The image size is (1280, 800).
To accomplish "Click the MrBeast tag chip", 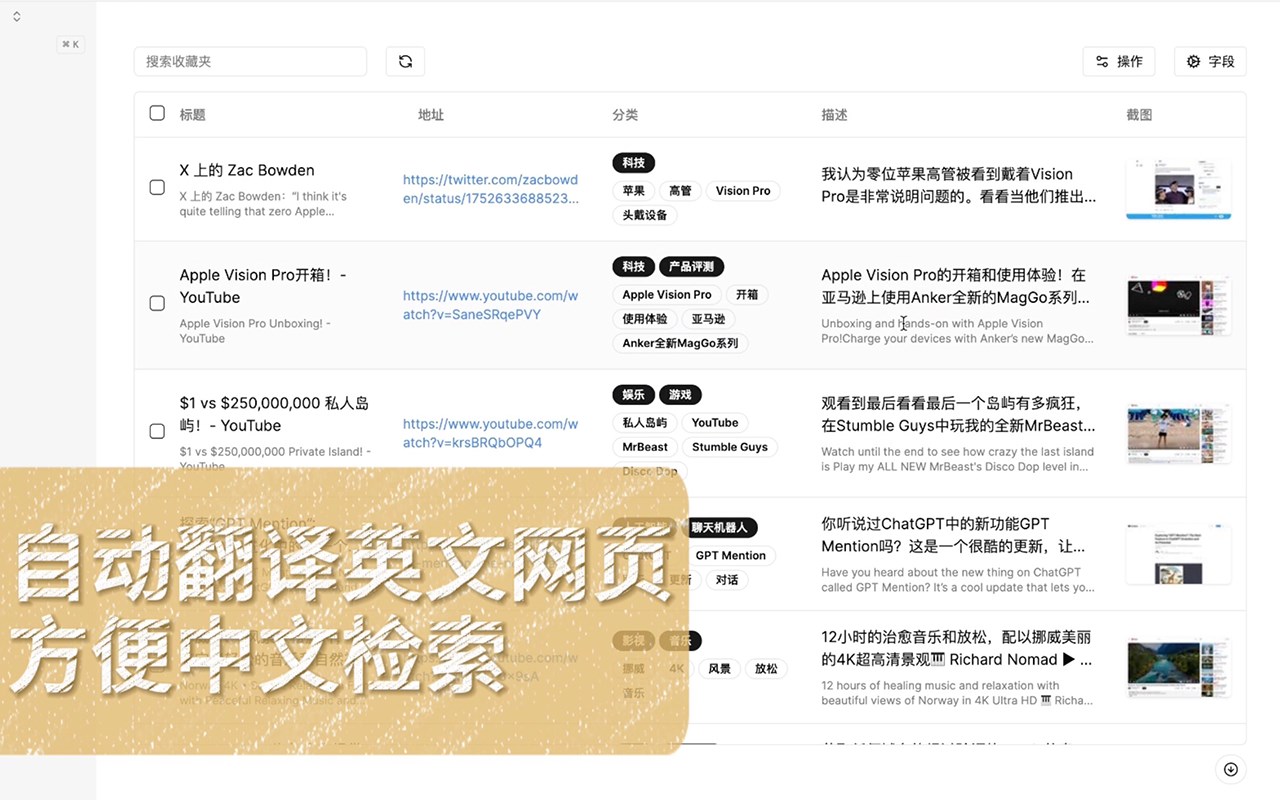I will [x=645, y=447].
